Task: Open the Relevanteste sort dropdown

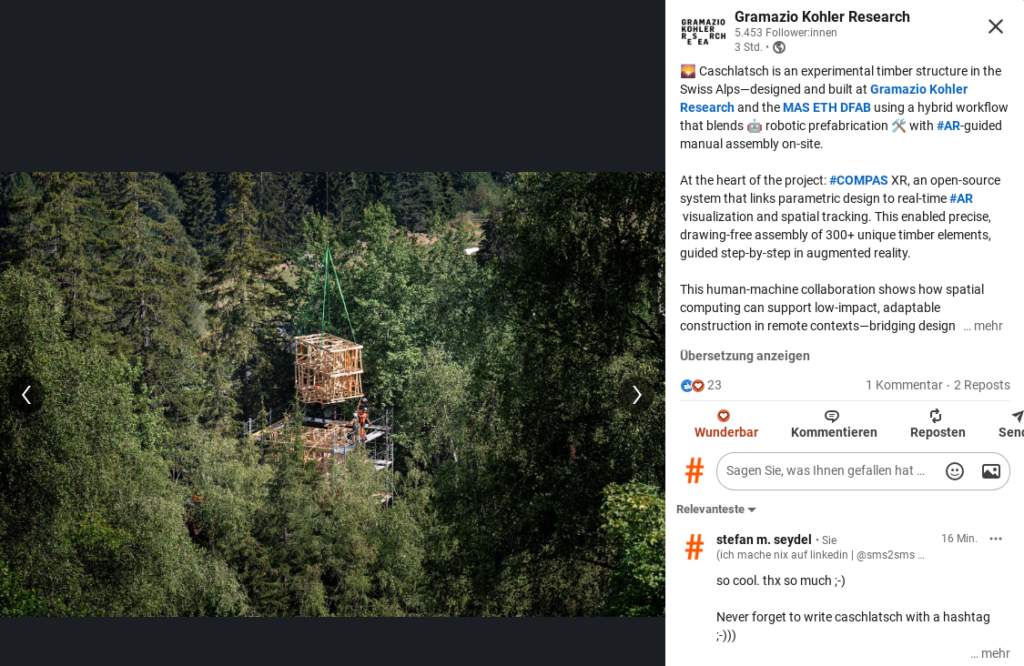Action: (x=716, y=509)
